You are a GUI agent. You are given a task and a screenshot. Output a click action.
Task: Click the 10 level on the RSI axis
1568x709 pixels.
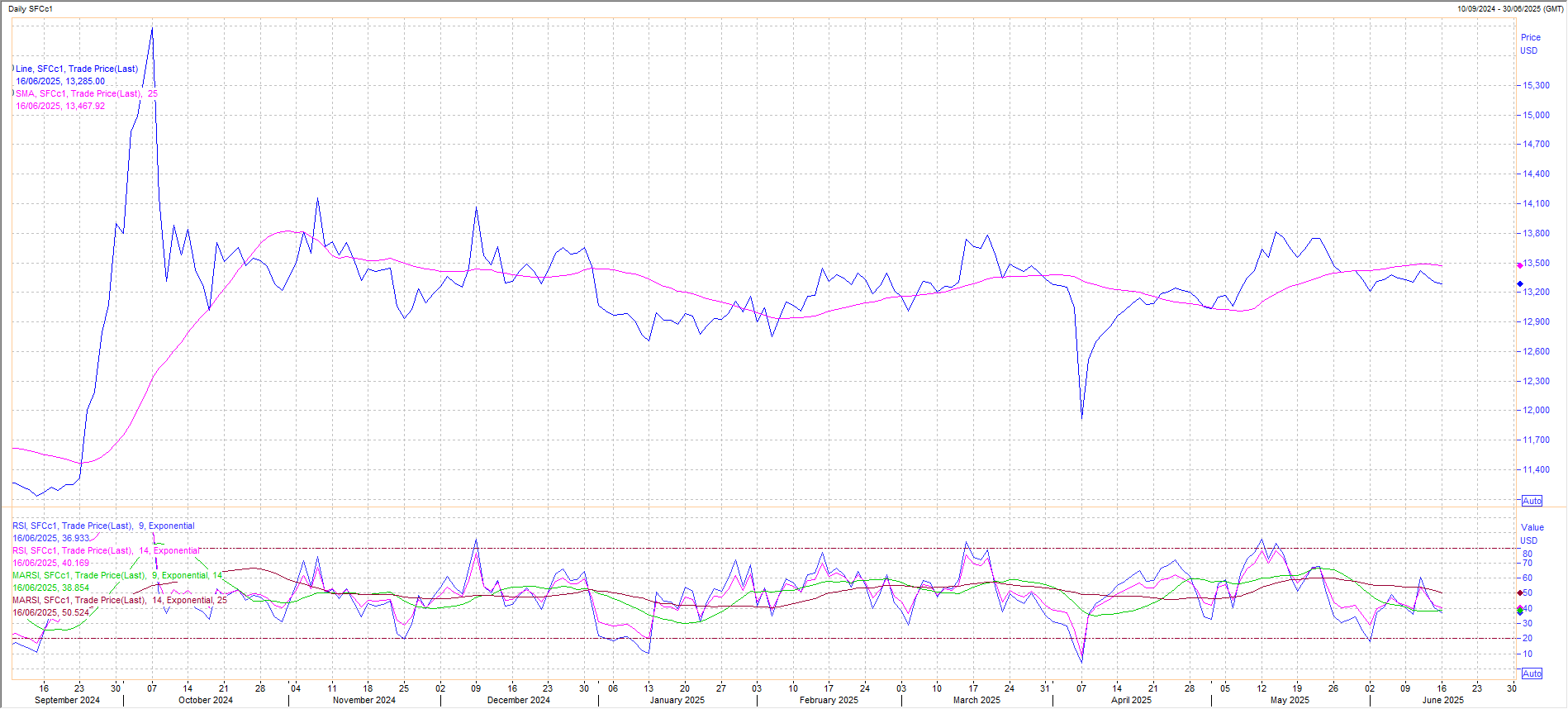click(x=1528, y=654)
